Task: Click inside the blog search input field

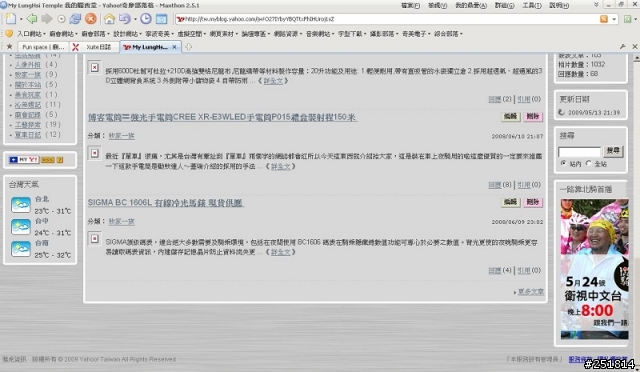Action: [x=579, y=151]
